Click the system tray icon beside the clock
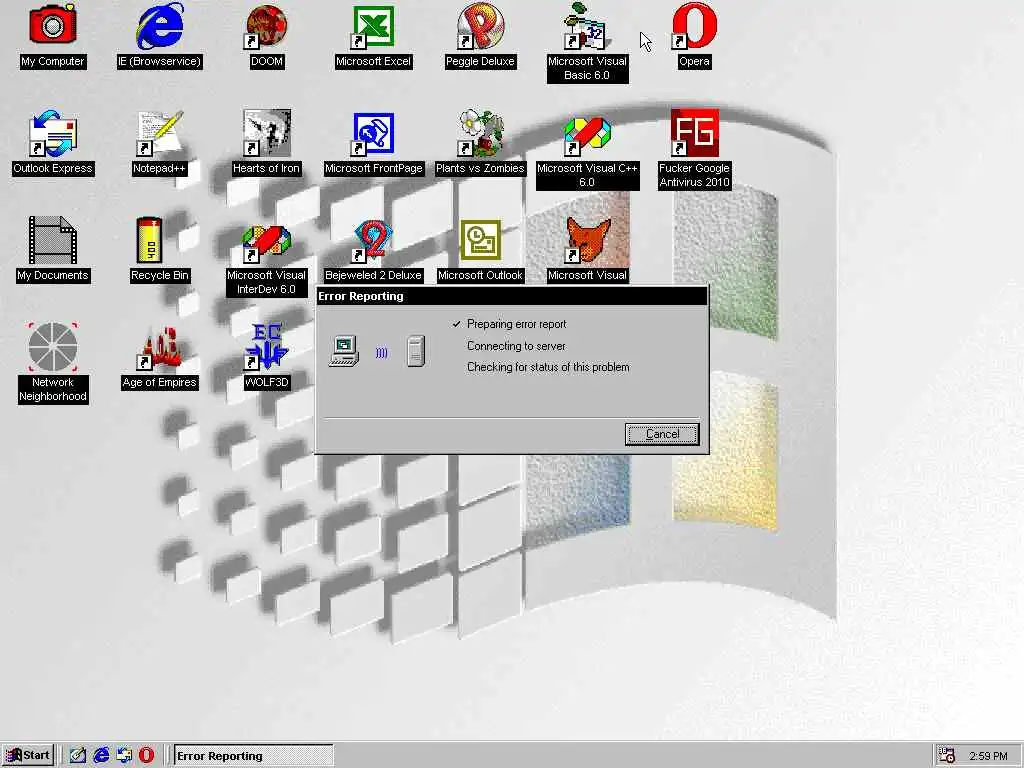This screenshot has width=1024, height=768. click(x=946, y=756)
